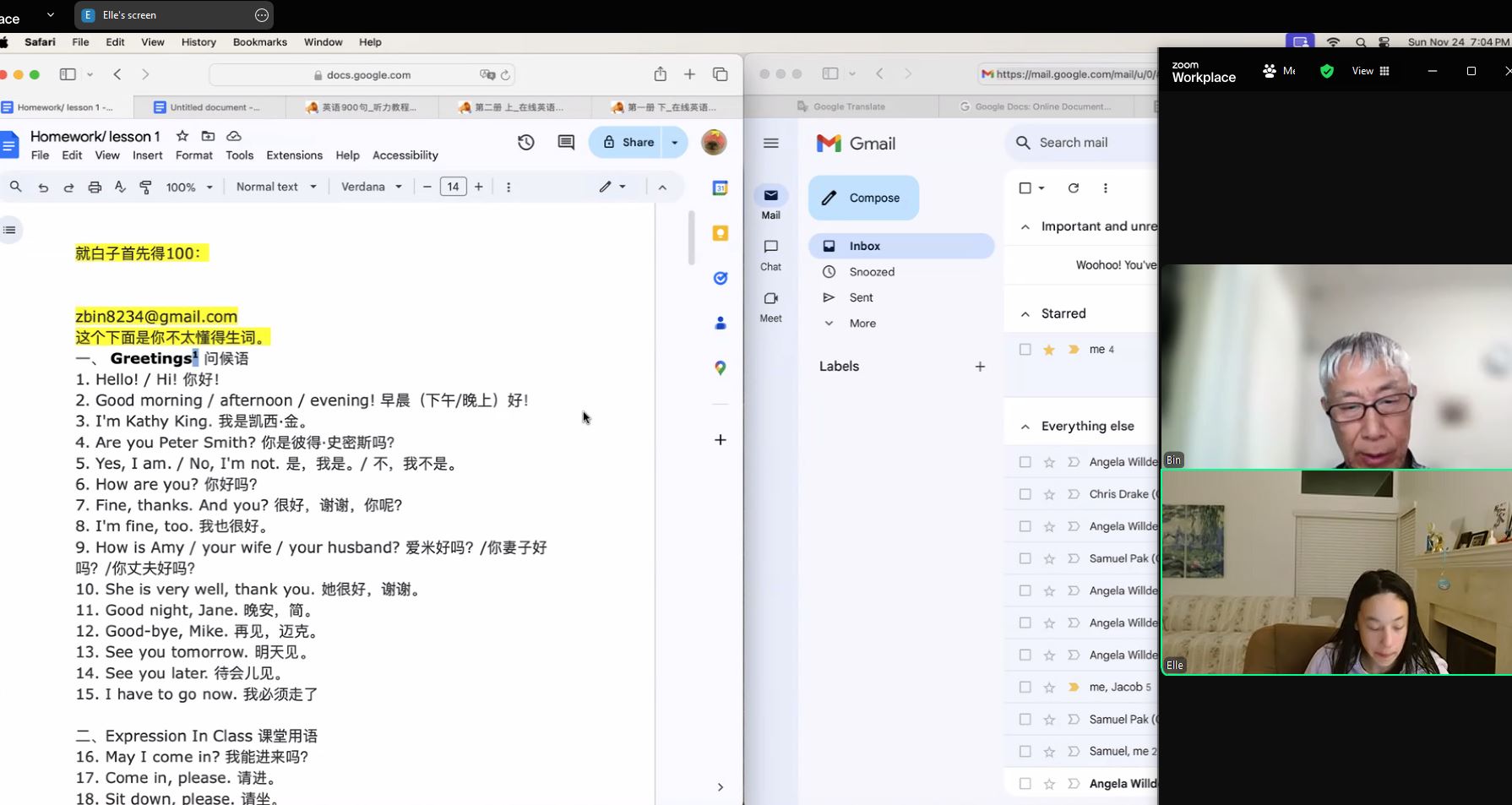Screen dimensions: 1512x805
Task: Click the Compose button in Gmail
Action: 863,198
